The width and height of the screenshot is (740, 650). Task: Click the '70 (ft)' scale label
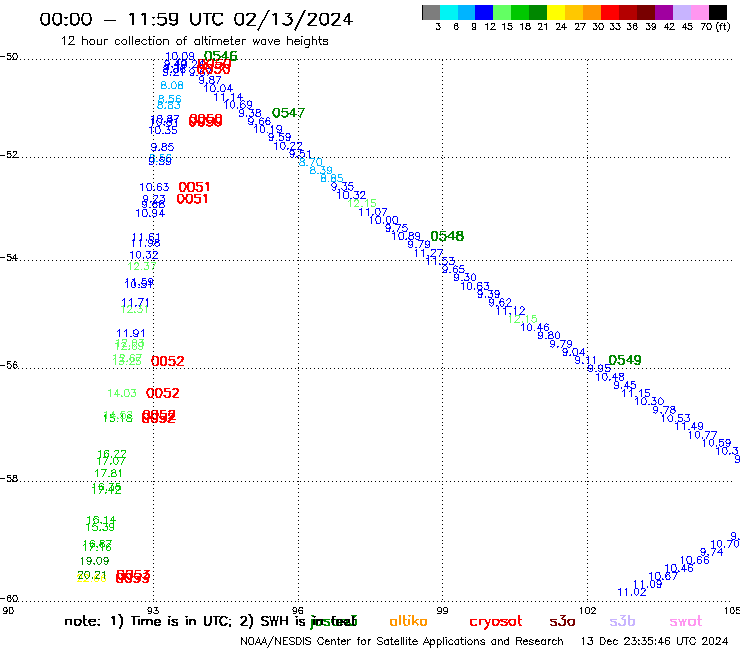(715, 27)
